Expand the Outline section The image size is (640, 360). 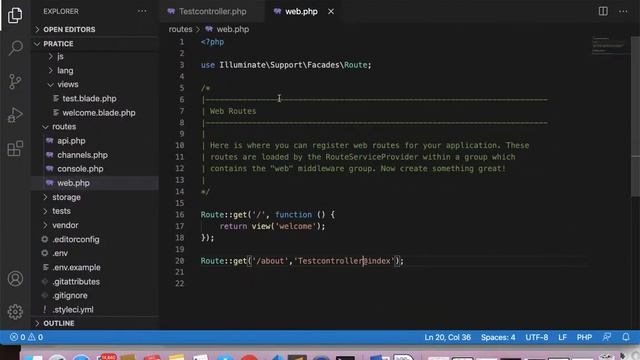[x=59, y=323]
